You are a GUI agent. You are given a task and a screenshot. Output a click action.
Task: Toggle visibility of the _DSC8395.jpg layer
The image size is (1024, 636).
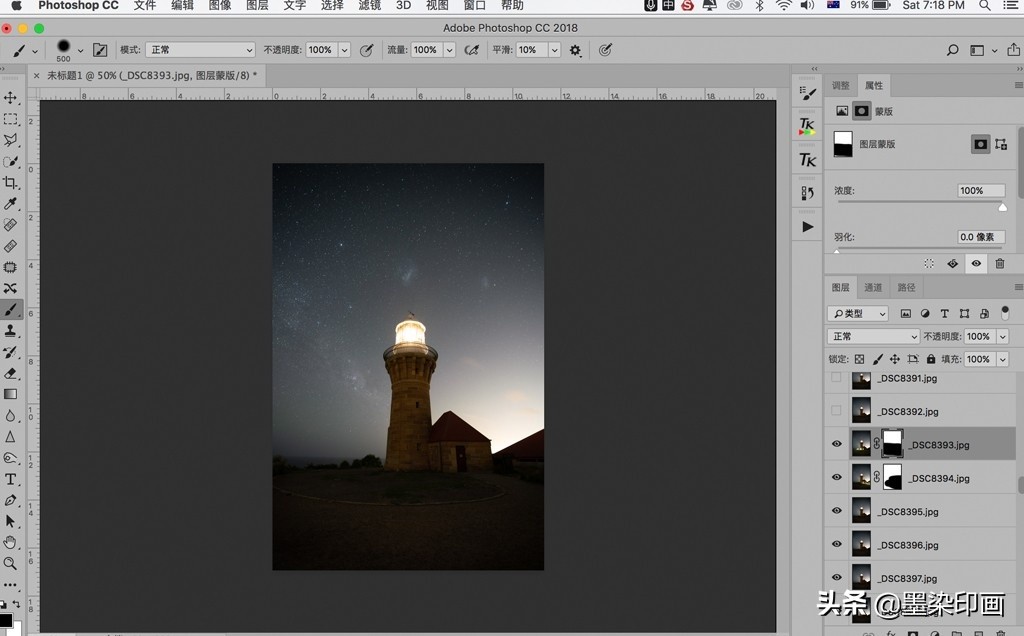pos(837,511)
